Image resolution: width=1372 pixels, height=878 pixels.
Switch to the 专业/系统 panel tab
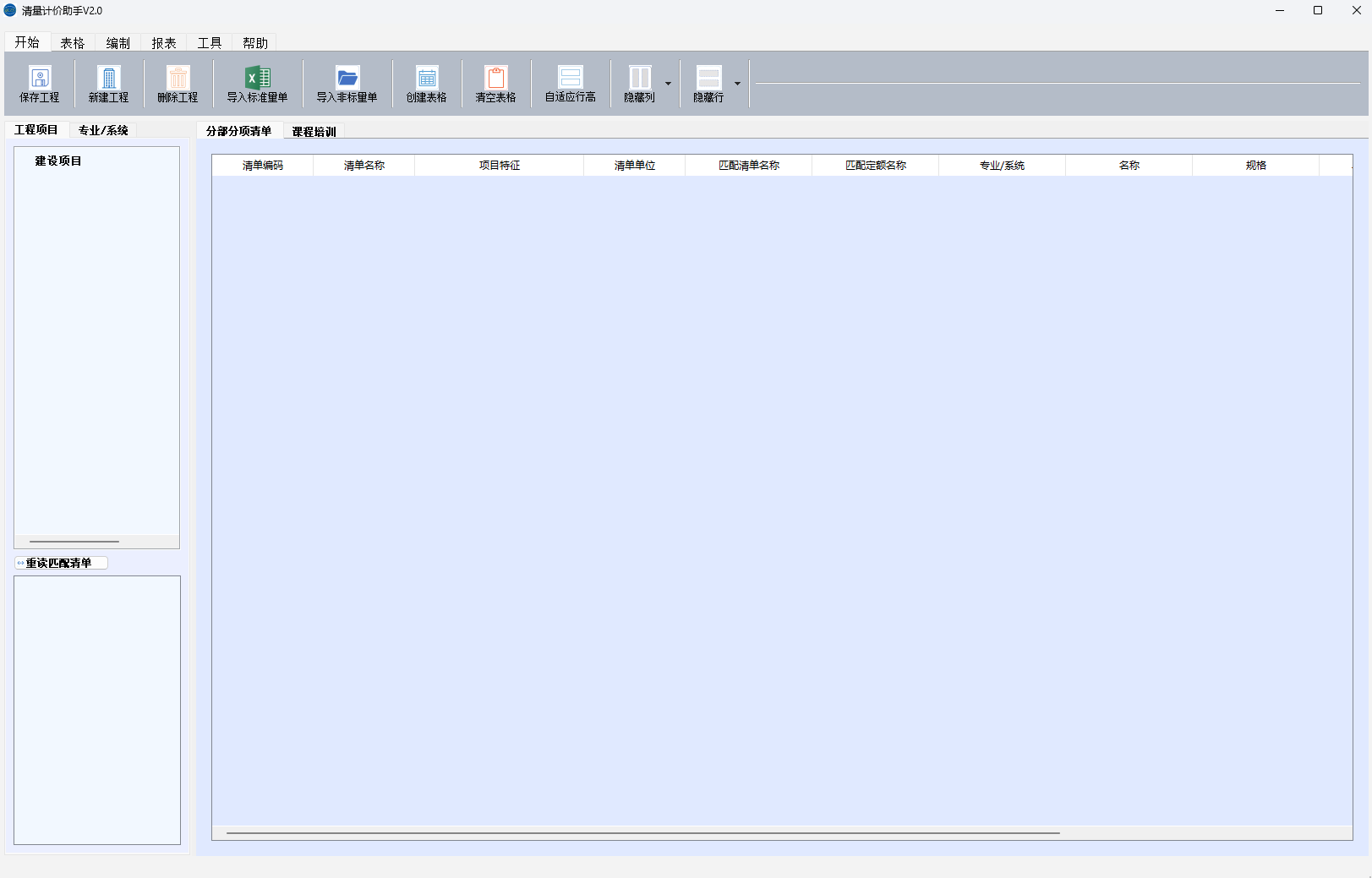point(103,130)
